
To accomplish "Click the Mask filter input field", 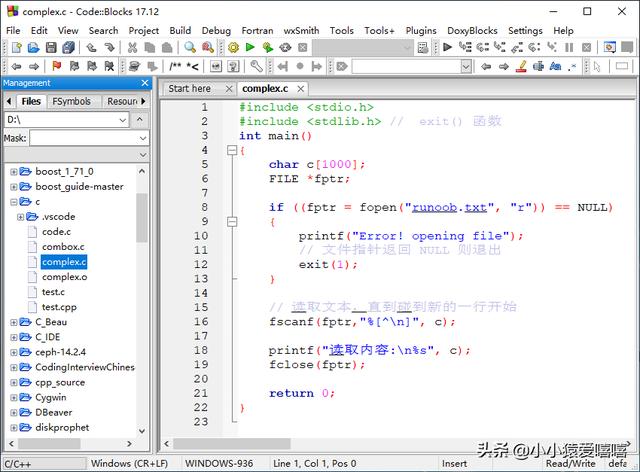I will click(82, 138).
